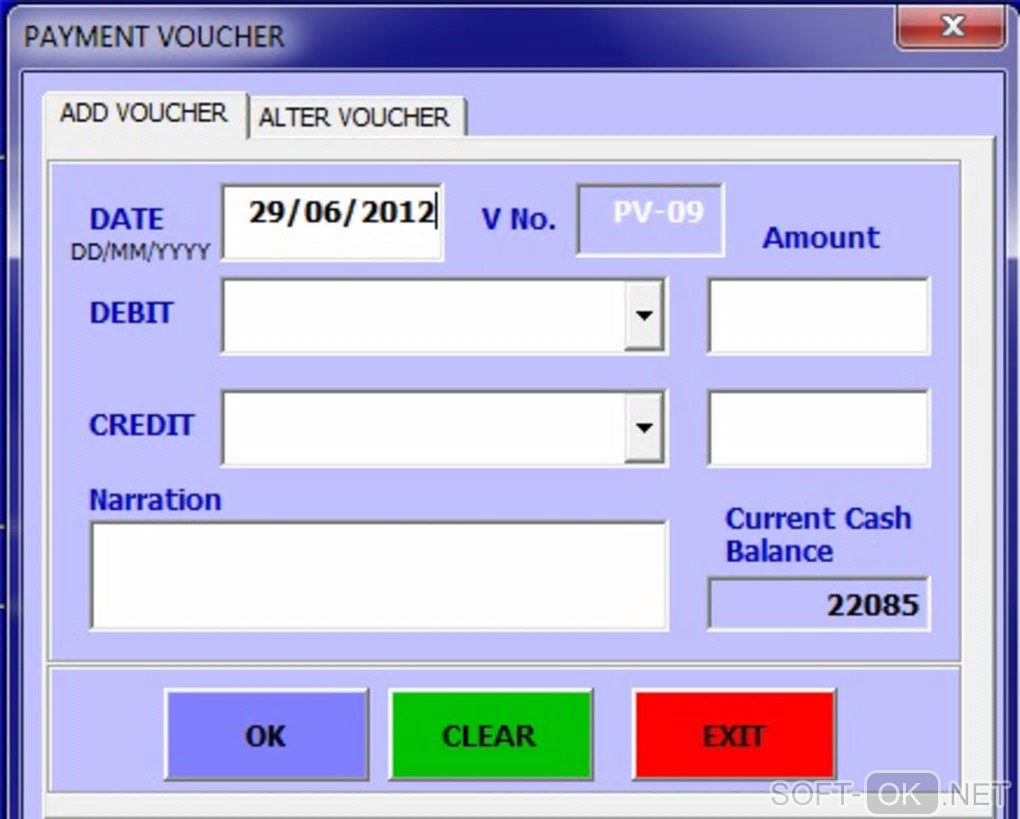Switch to the ADD VOUCHER tab

(144, 114)
